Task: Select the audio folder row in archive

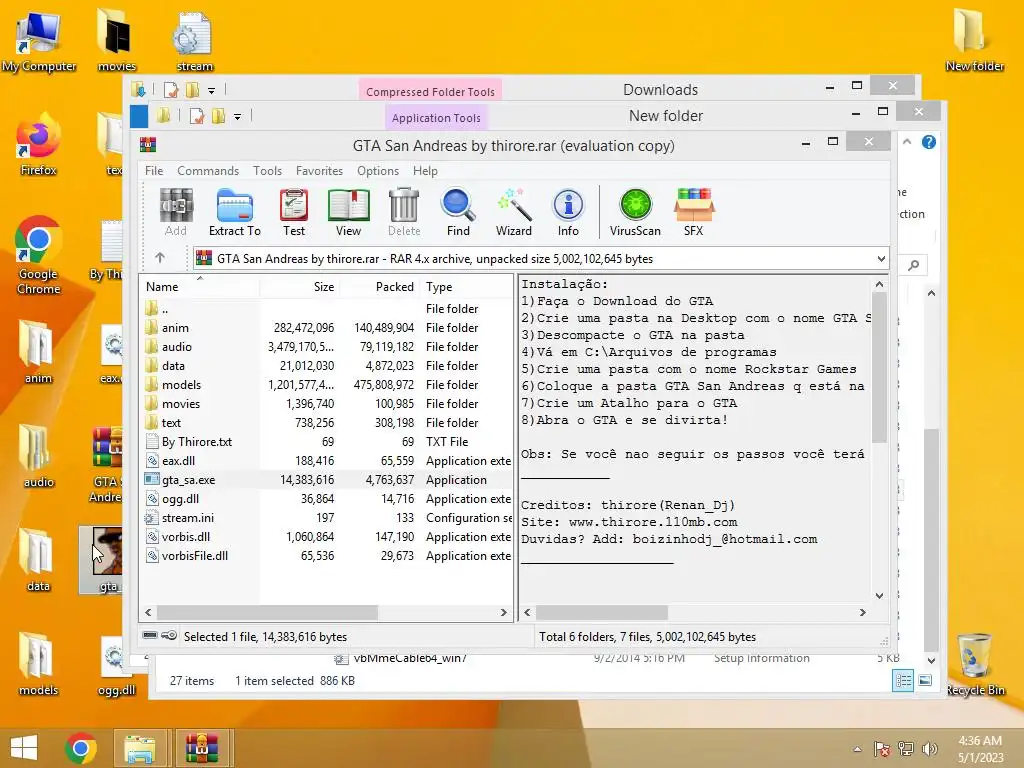Action: click(x=326, y=346)
